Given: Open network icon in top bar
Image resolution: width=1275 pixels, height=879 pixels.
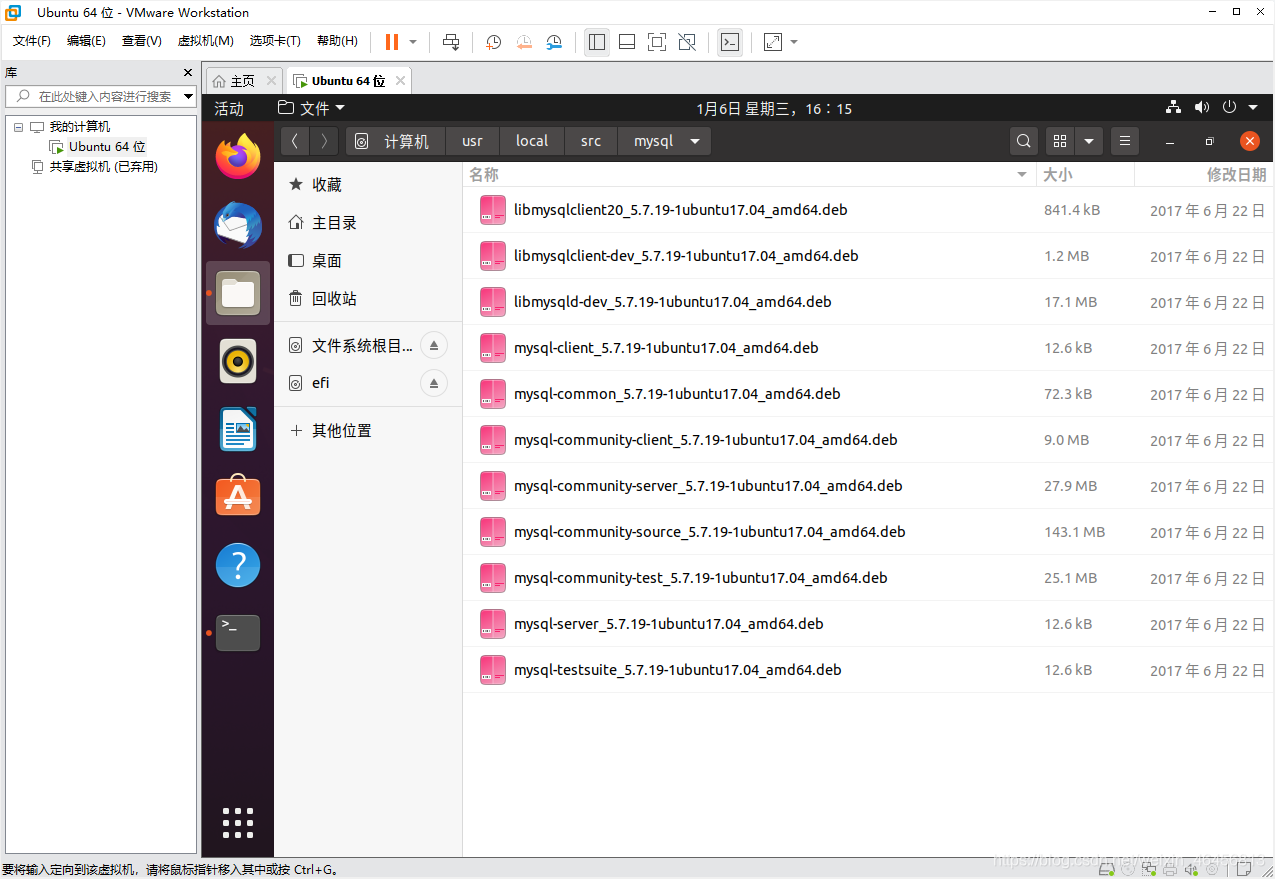Looking at the screenshot, I should click(x=1175, y=108).
